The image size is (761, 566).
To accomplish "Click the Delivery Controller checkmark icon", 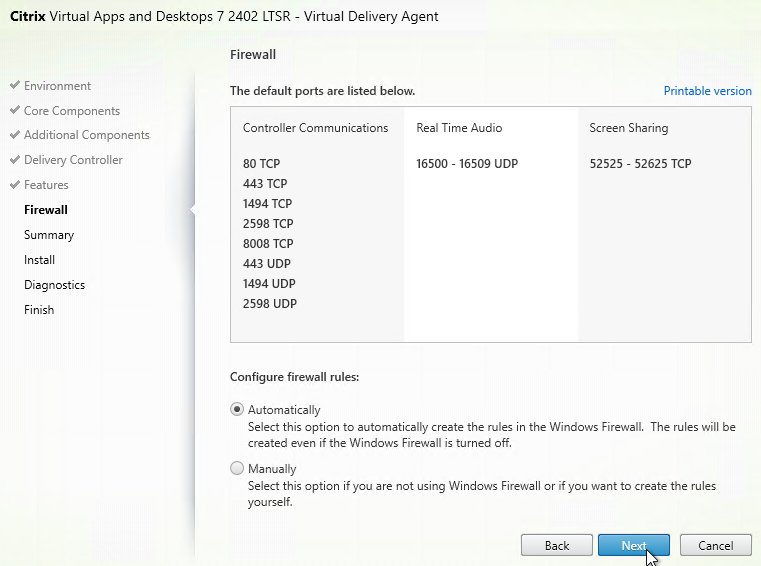I will (15, 159).
